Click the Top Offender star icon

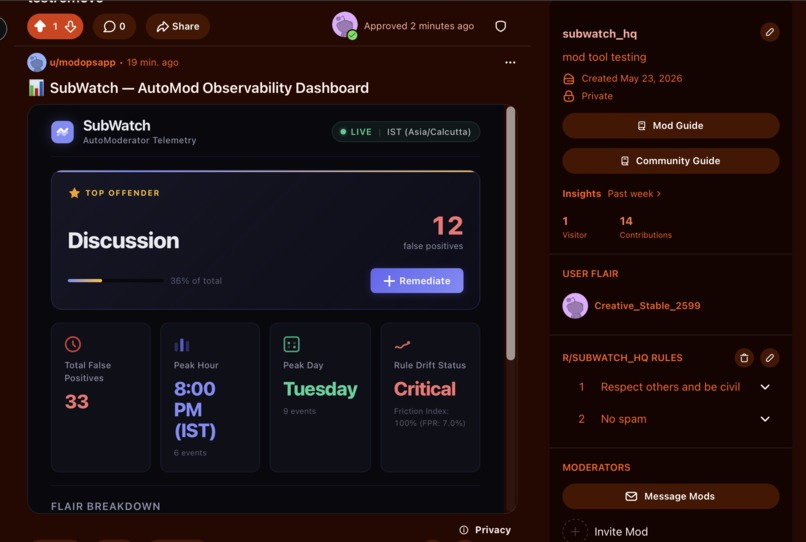tap(75, 193)
